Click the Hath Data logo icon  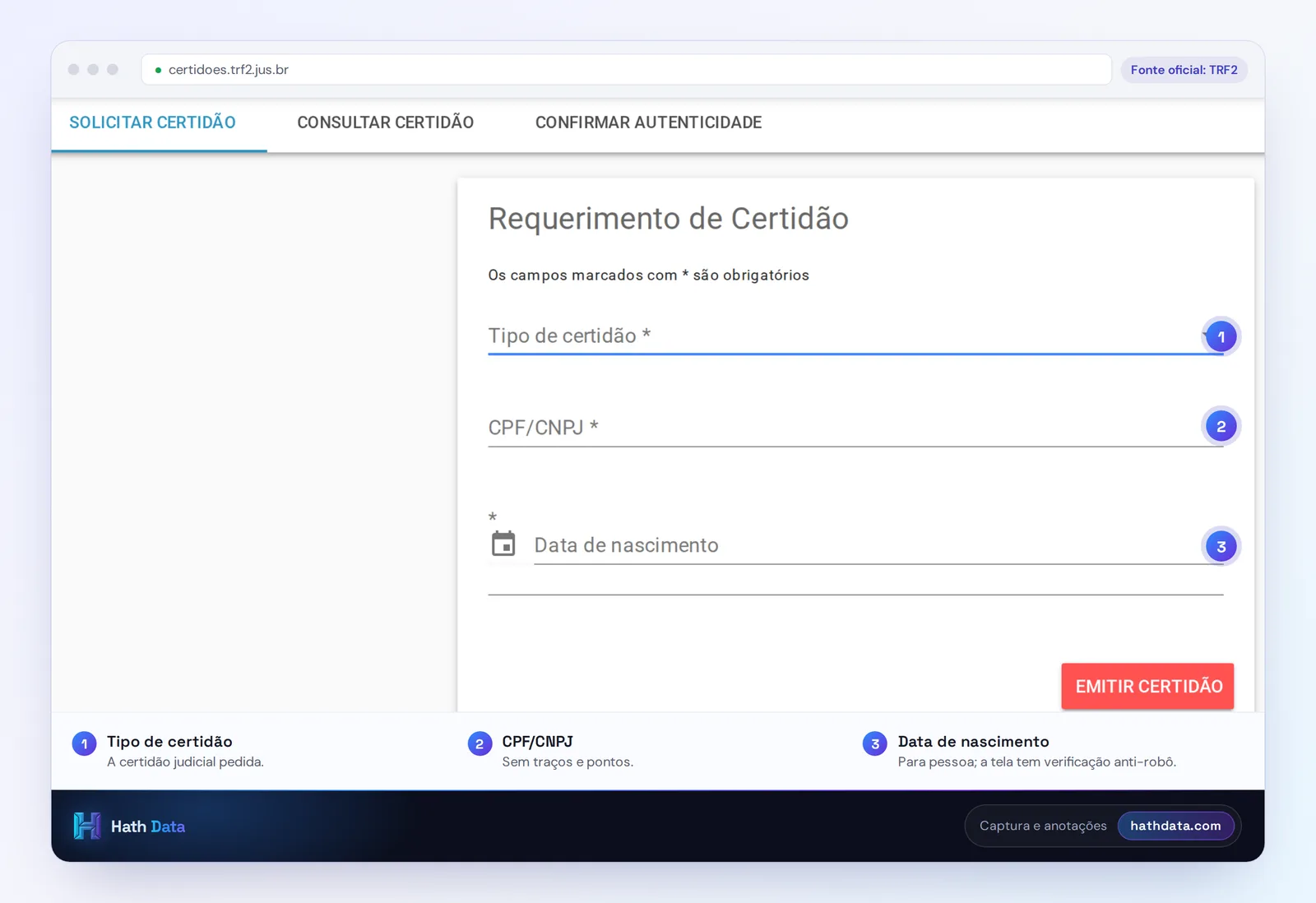[86, 826]
